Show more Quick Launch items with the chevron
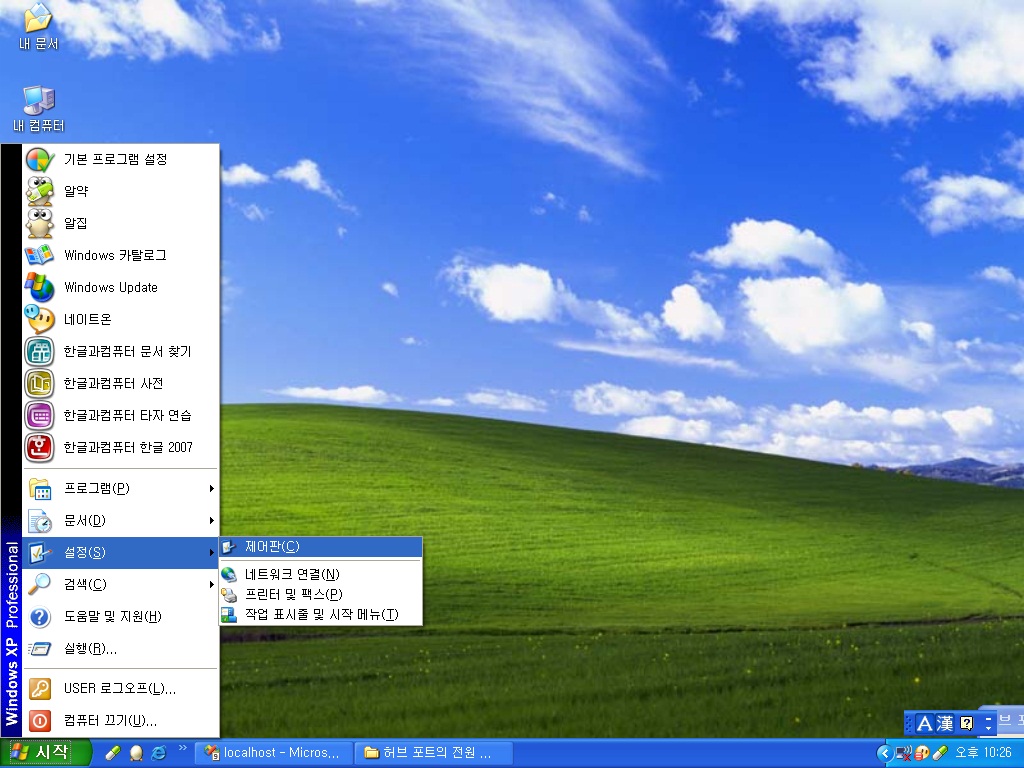 click(x=182, y=748)
